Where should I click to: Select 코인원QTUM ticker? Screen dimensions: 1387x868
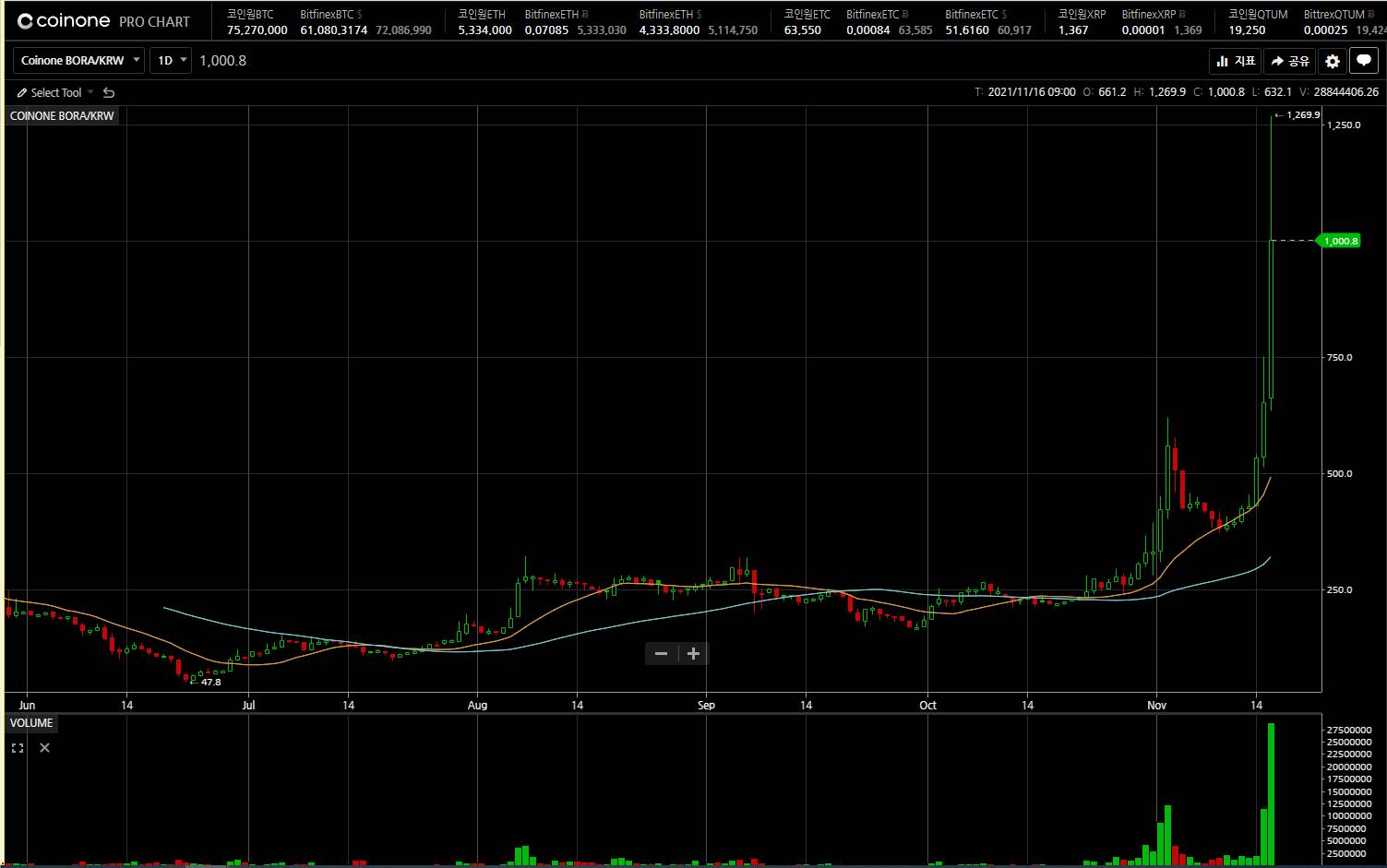[x=1257, y=22]
